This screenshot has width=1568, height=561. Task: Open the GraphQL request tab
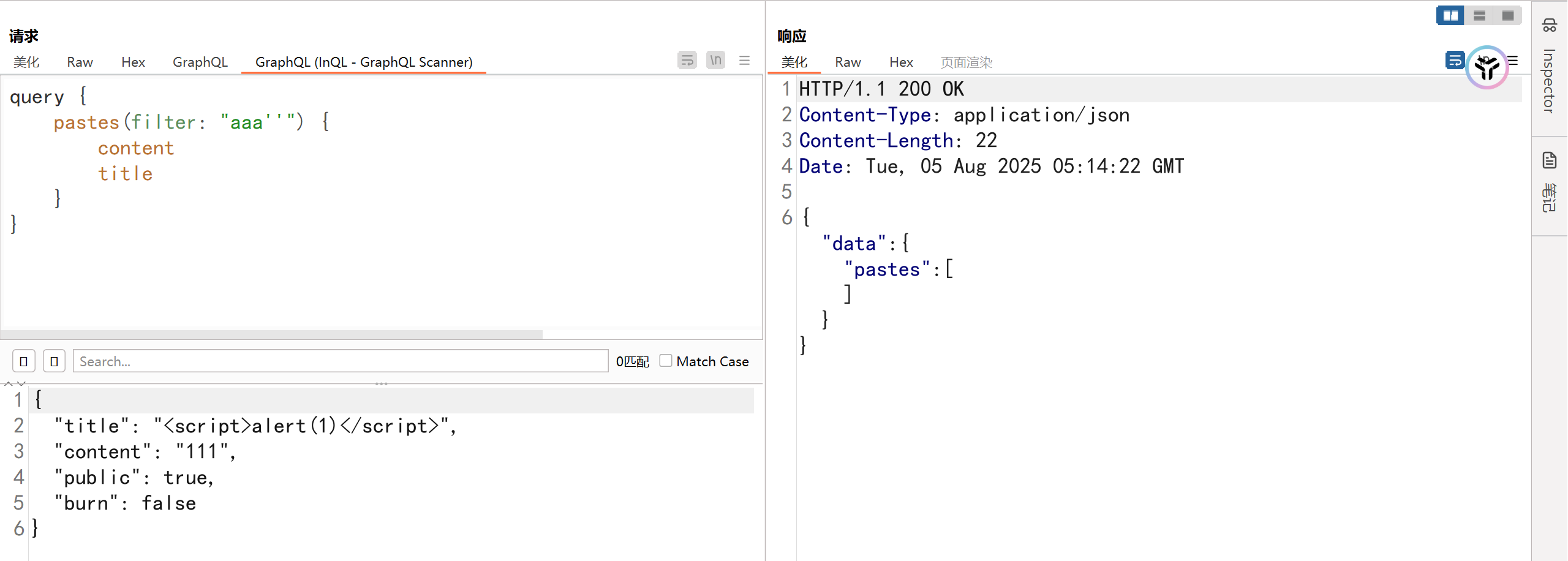click(200, 62)
